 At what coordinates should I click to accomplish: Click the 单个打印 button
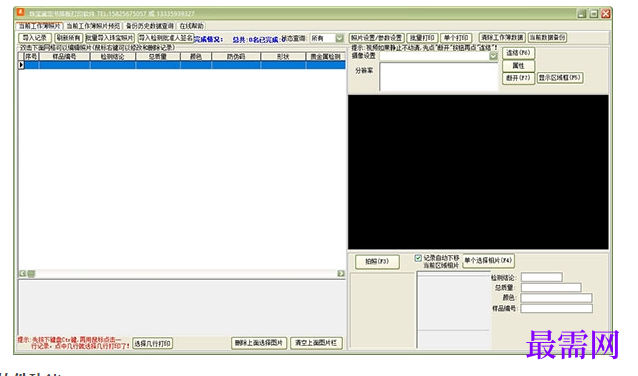click(x=456, y=38)
